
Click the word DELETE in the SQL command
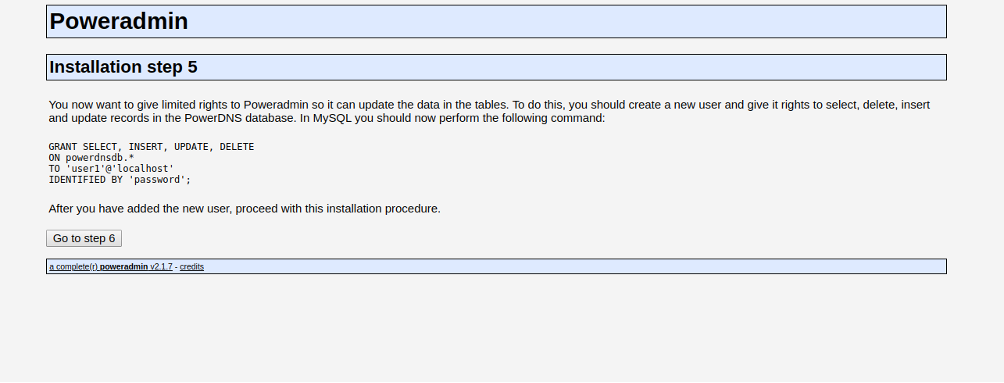click(x=237, y=147)
